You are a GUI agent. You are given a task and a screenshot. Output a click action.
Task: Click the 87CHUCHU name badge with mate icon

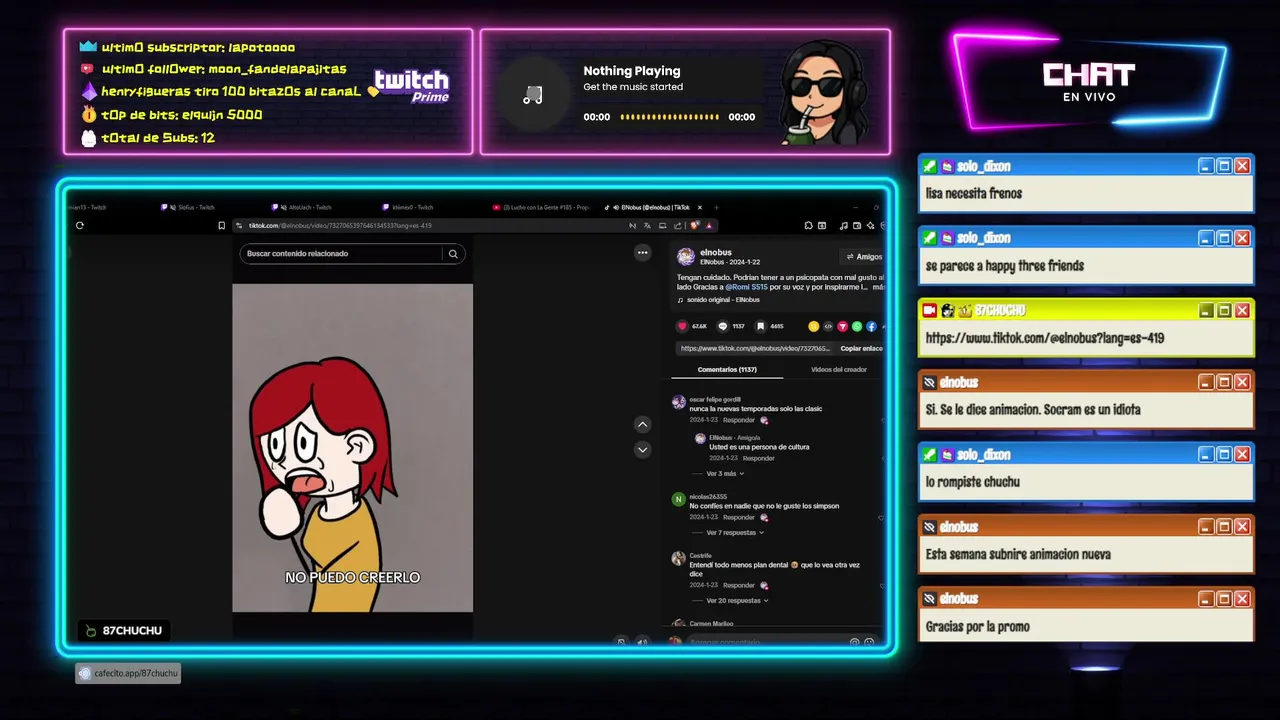(124, 631)
